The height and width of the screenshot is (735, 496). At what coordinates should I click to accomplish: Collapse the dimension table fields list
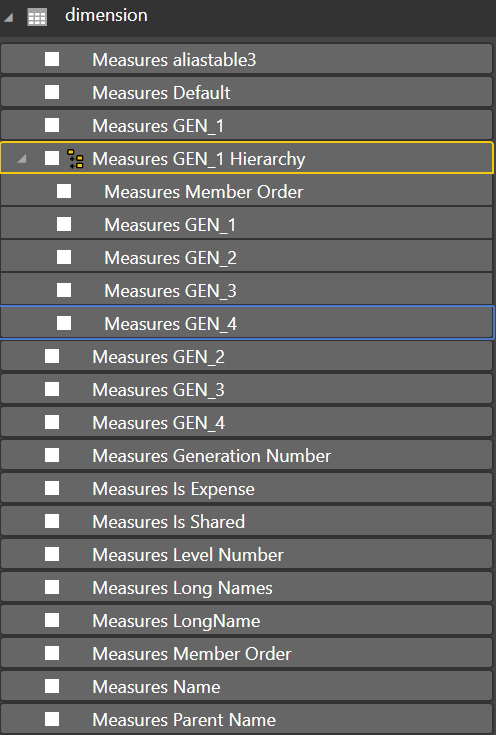point(8,18)
